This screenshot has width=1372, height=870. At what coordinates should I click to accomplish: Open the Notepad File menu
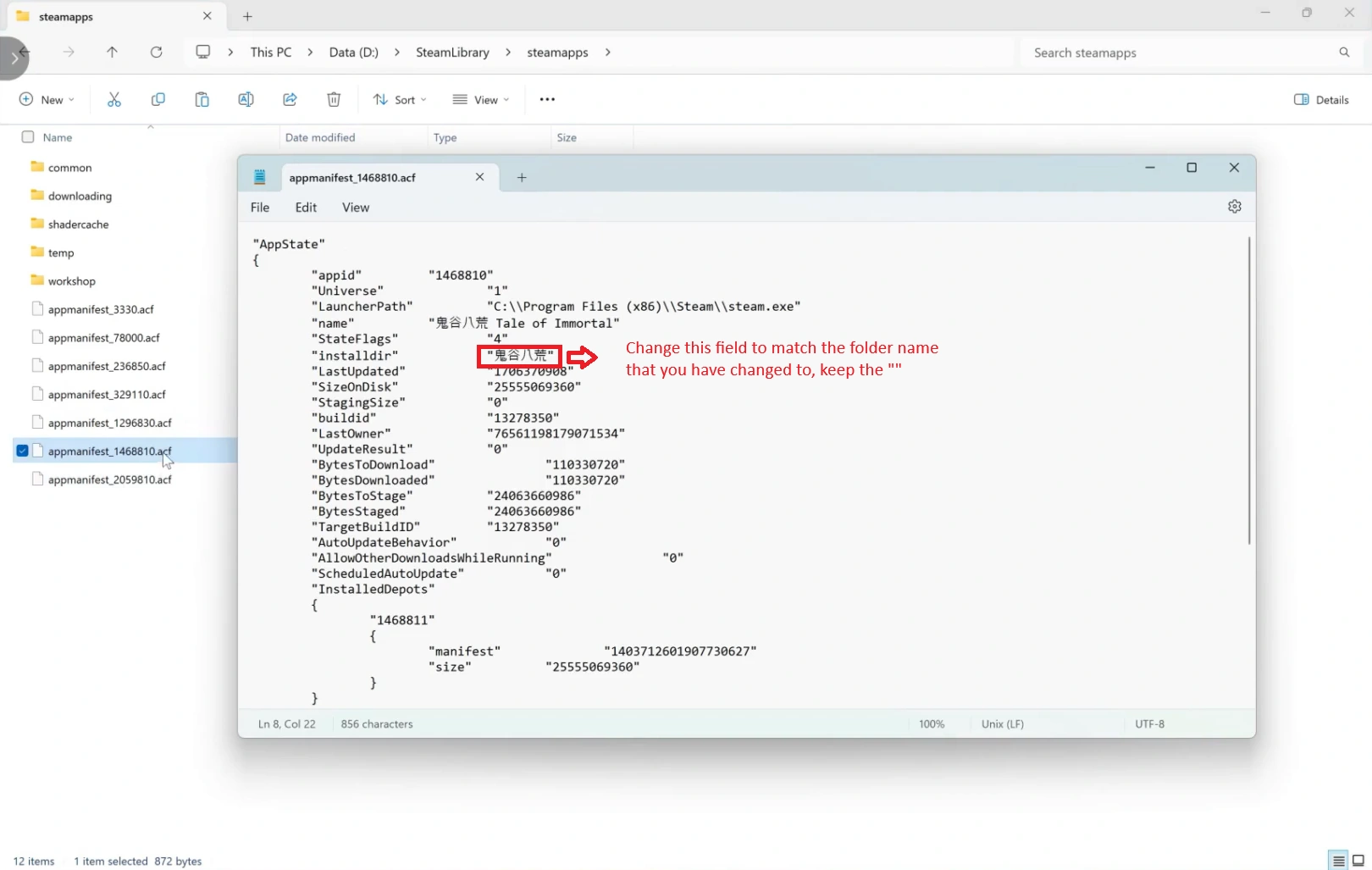260,208
